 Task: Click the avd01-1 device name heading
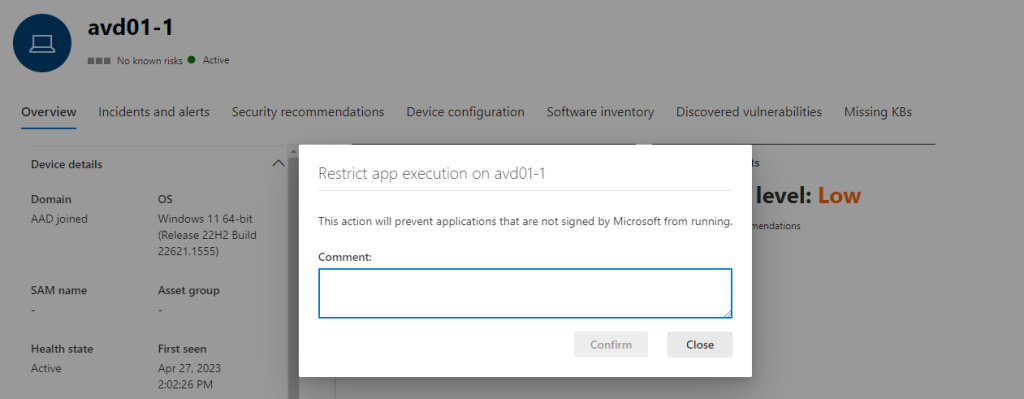tap(130, 27)
